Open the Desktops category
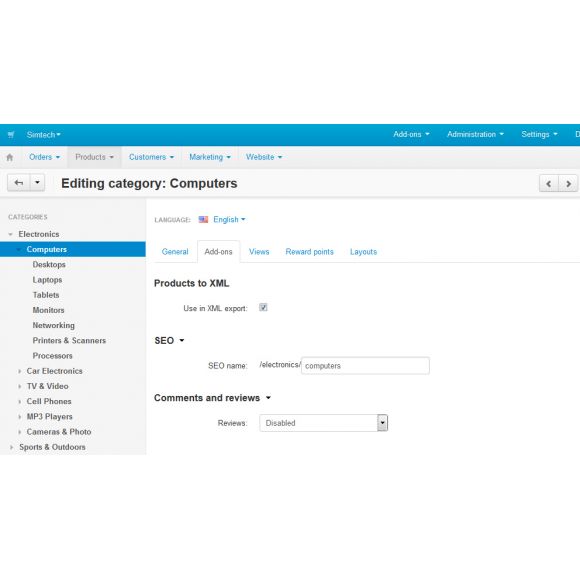The height and width of the screenshot is (580, 580). pos(49,265)
